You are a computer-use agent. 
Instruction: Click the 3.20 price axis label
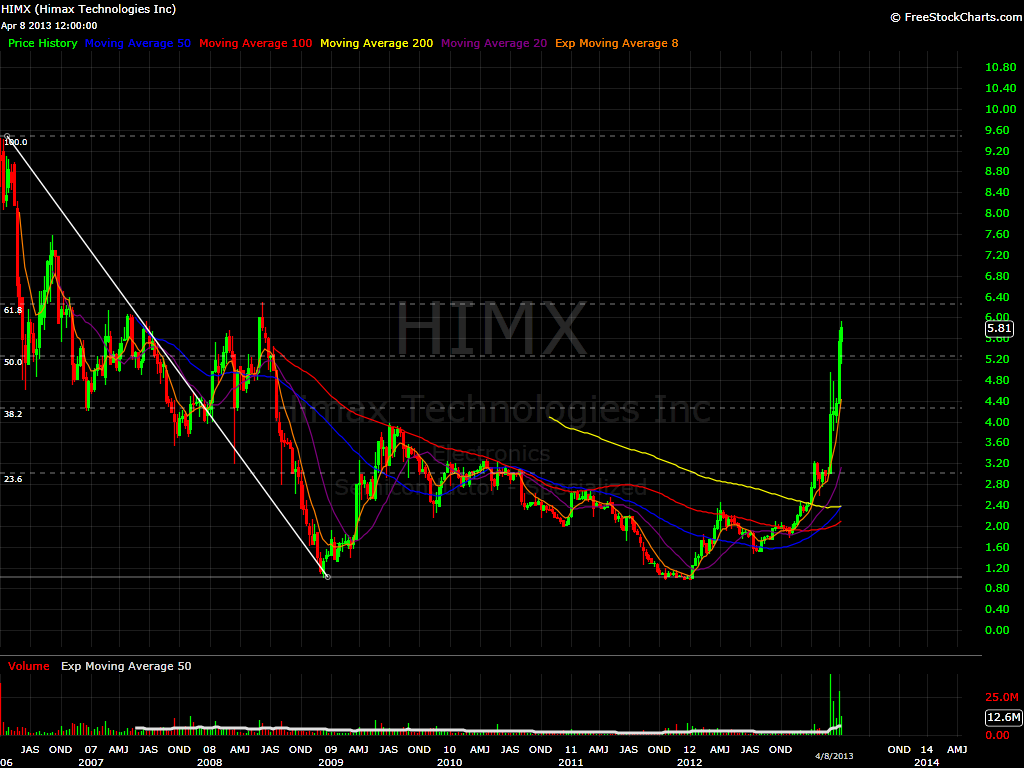(997, 463)
